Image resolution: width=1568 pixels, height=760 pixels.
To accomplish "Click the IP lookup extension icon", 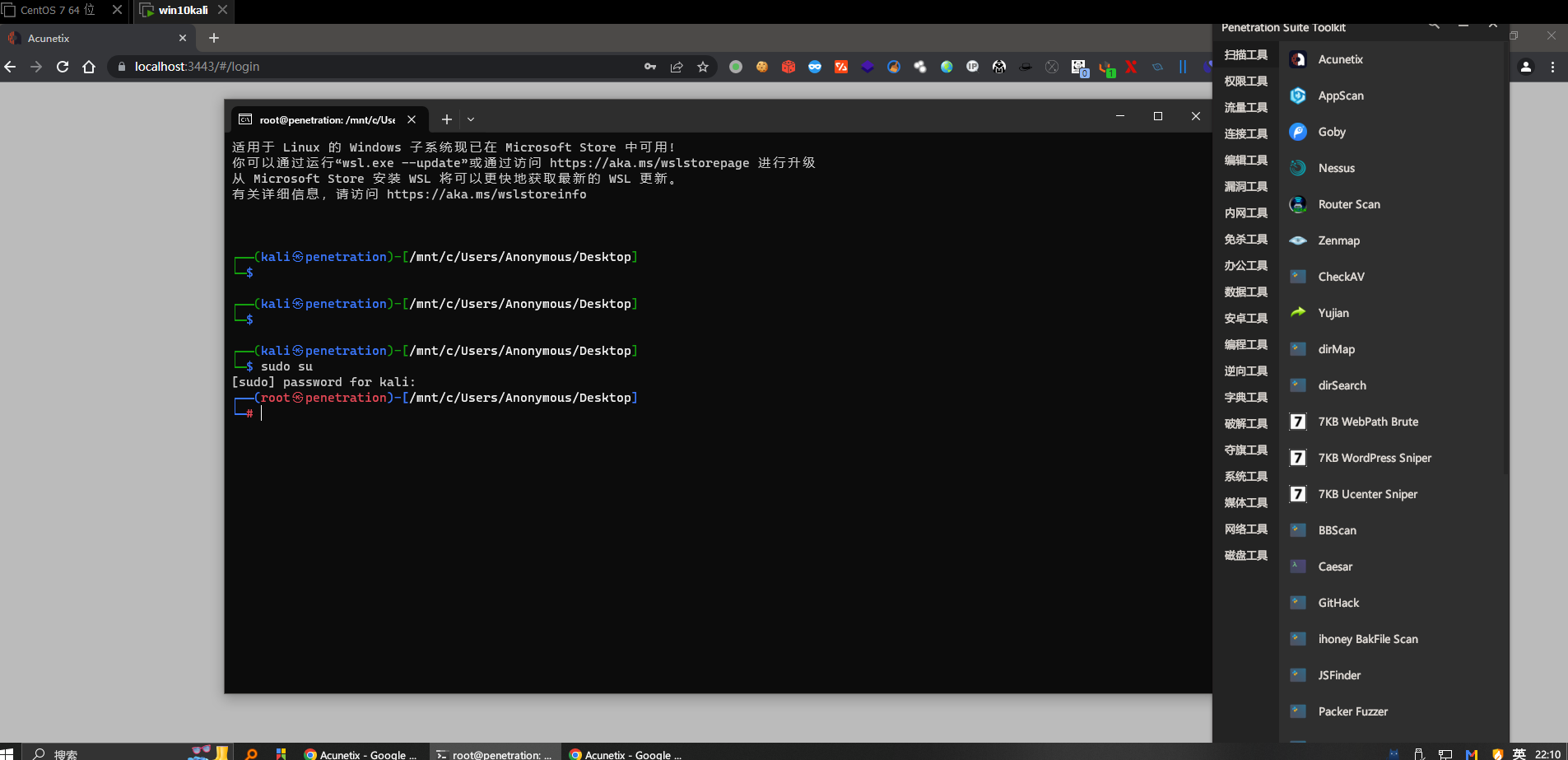I will click(973, 67).
